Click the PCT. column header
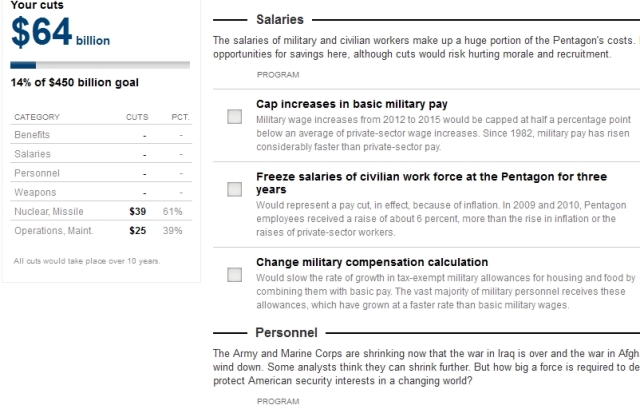This screenshot has height=409, width=640. tap(173, 117)
